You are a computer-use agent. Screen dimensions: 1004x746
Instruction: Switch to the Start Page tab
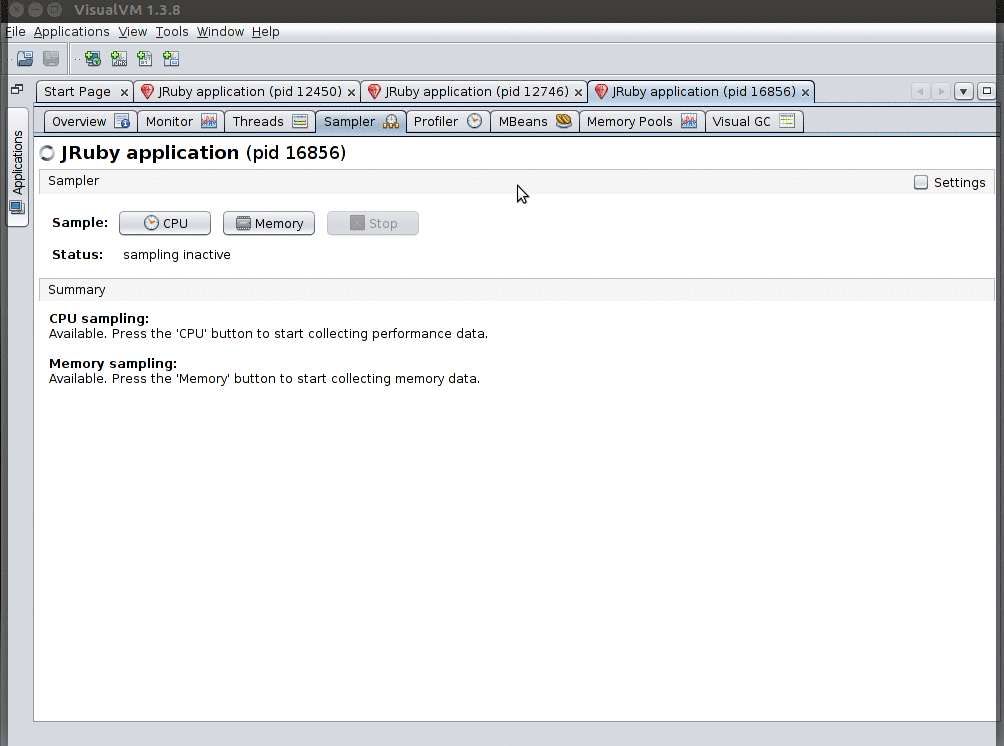[77, 92]
